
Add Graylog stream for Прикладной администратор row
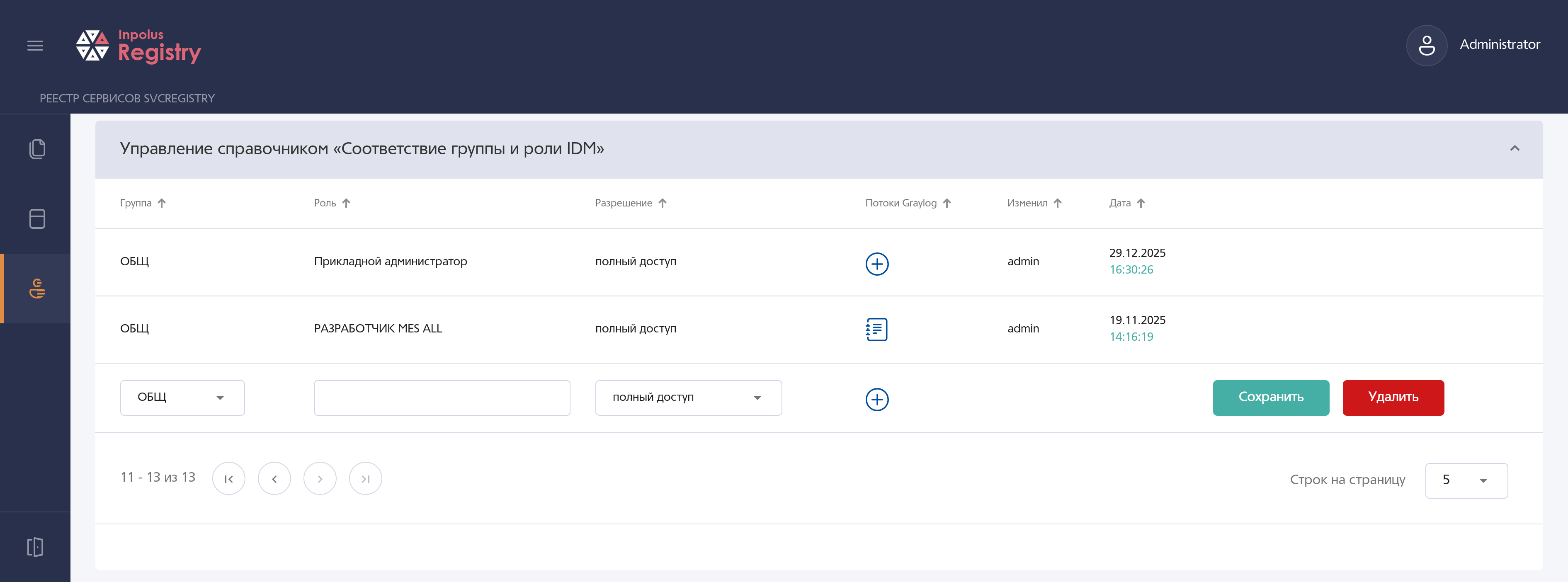pyautogui.click(x=876, y=264)
